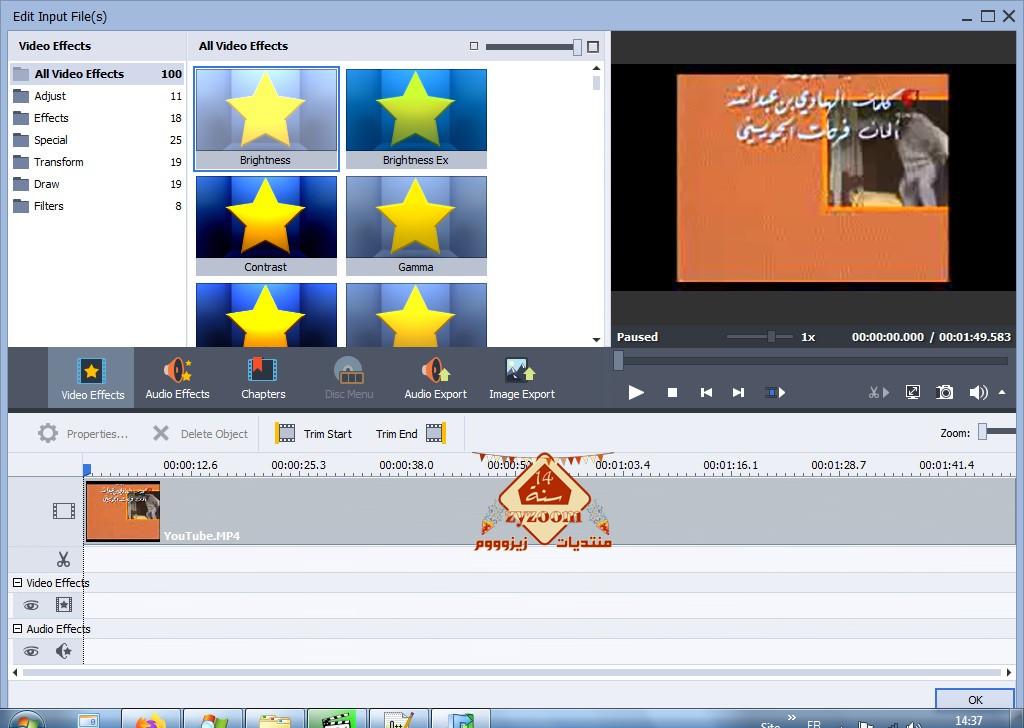Screen dimensions: 1024x728
Task: Click the taskbar clock showing 14:37
Action: 968,720
